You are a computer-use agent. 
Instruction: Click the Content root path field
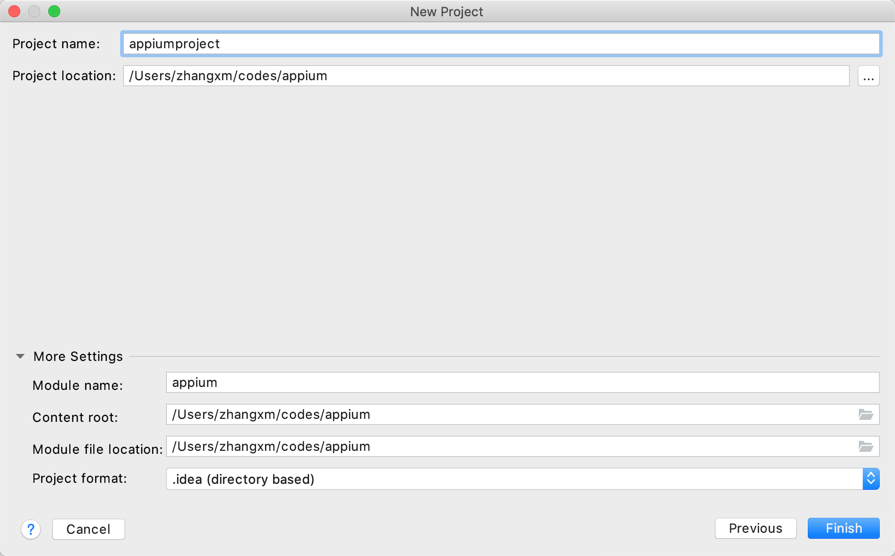click(510, 415)
